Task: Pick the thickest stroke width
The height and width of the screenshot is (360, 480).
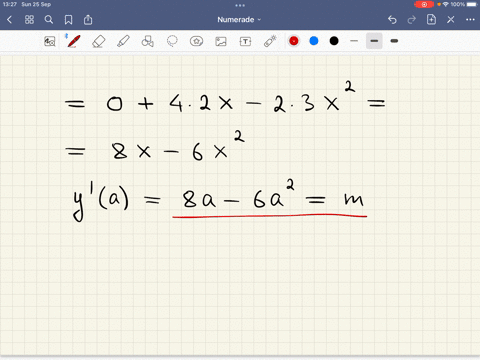Action: 394,41
